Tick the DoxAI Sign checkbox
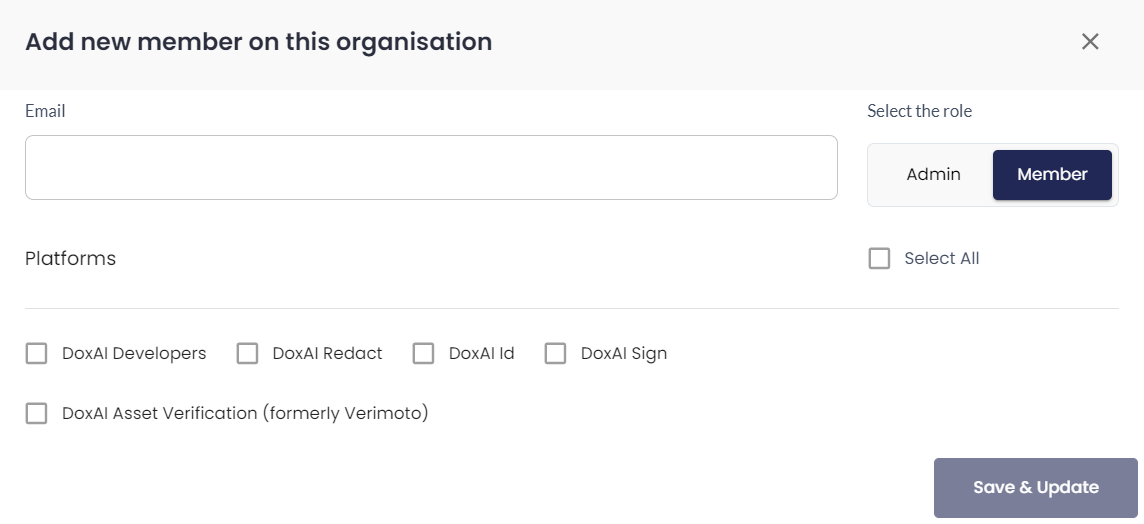Viewport: 1144px width, 524px height. pyautogui.click(x=556, y=353)
